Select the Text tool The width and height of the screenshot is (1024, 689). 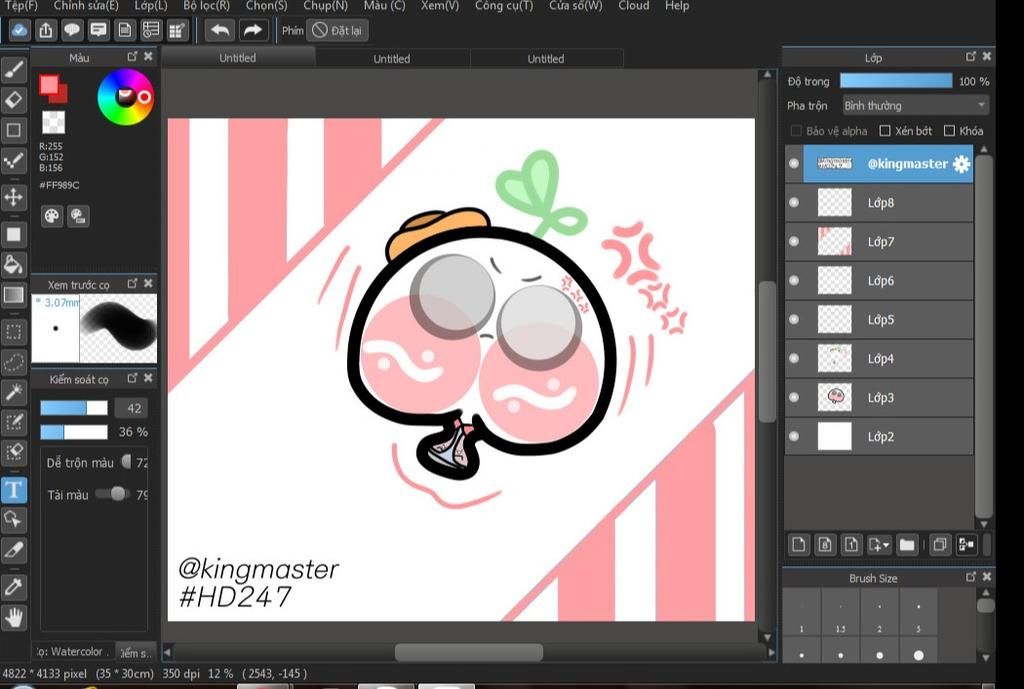click(x=14, y=489)
